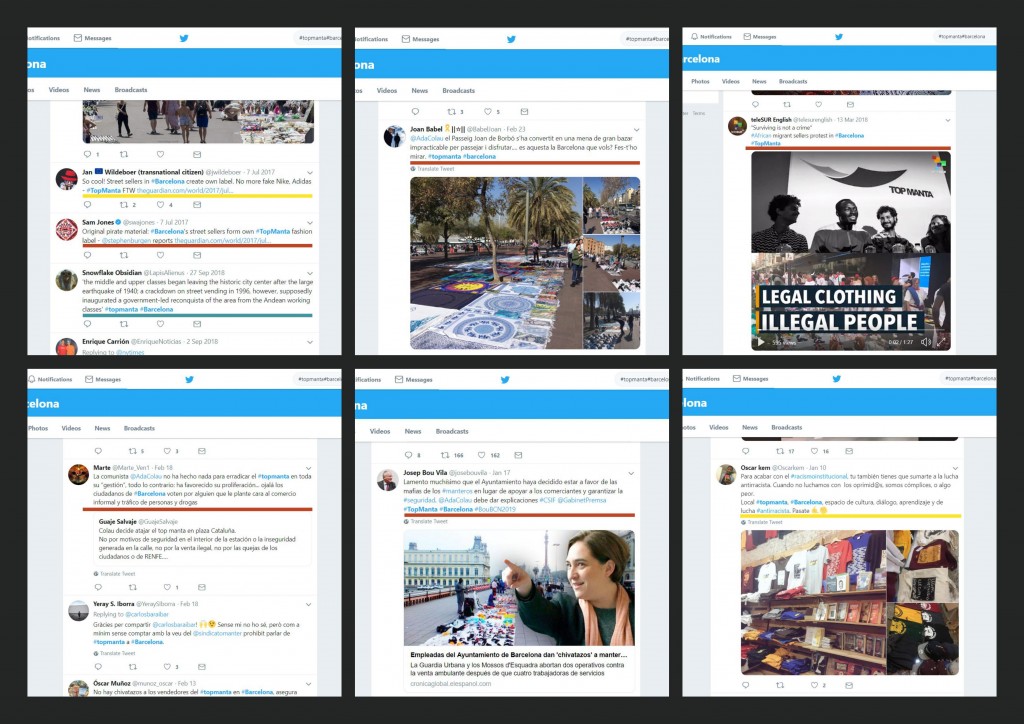Expand teleSUR video to fullscreen
The image size is (1024, 724).
coord(940,342)
